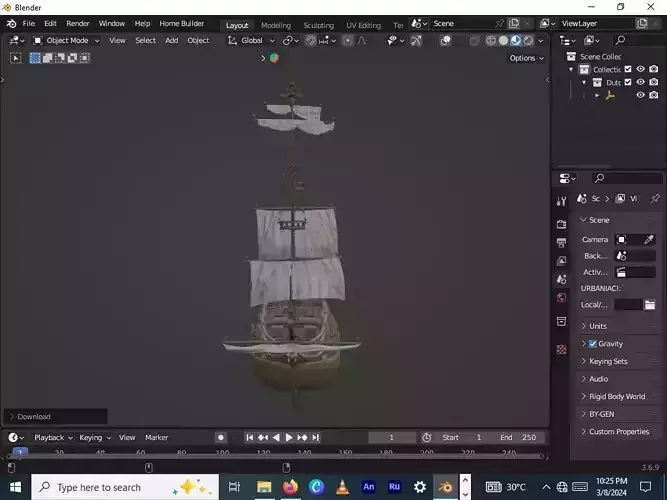Uncheck the Dutc collection checkbox
The height and width of the screenshot is (500, 667).
coord(628,82)
